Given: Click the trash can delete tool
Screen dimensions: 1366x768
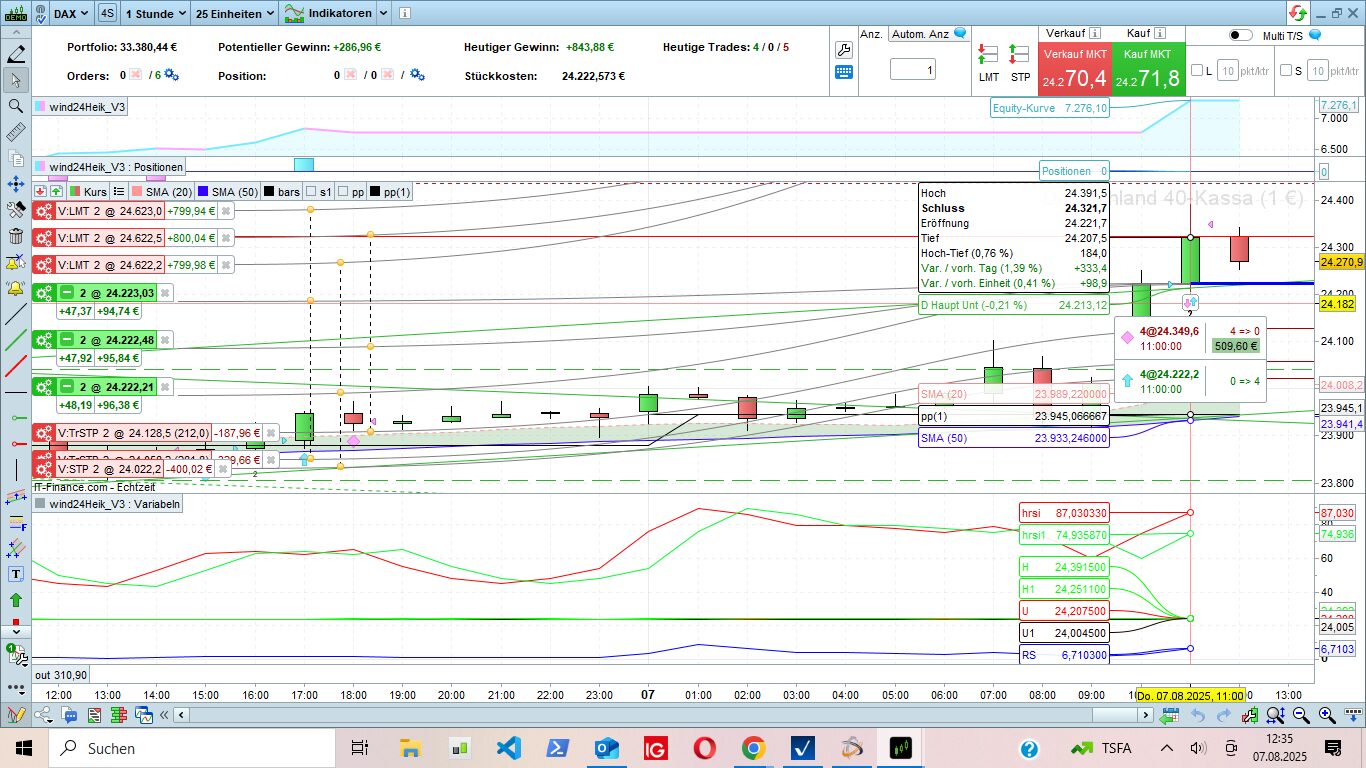Looking at the screenshot, I should [x=16, y=236].
